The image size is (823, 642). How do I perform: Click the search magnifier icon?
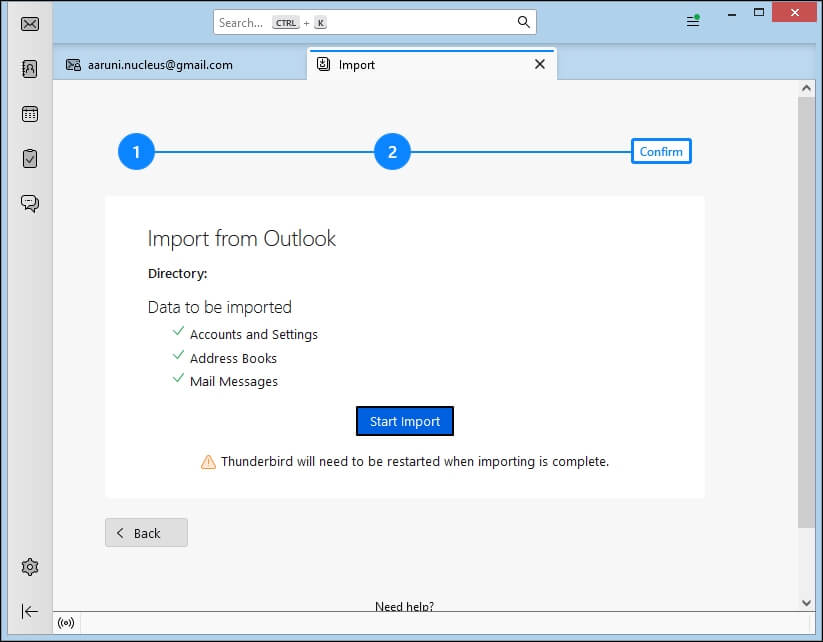pos(523,22)
